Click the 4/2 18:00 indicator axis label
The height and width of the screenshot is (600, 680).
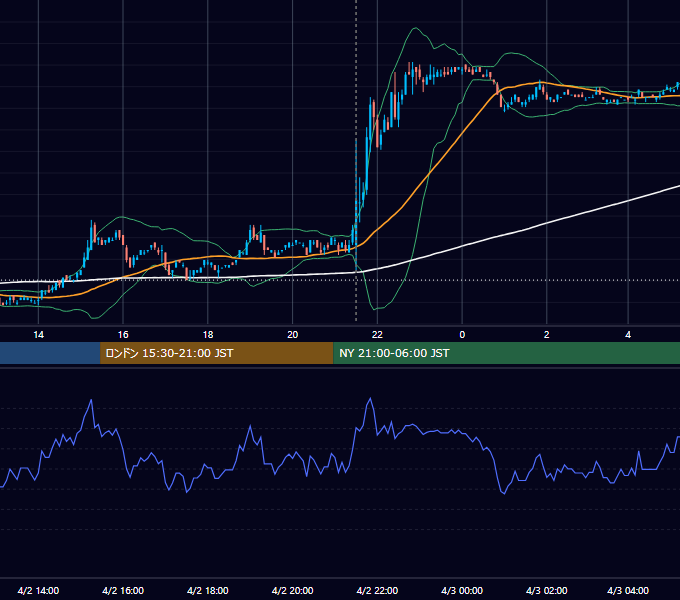[x=208, y=590]
